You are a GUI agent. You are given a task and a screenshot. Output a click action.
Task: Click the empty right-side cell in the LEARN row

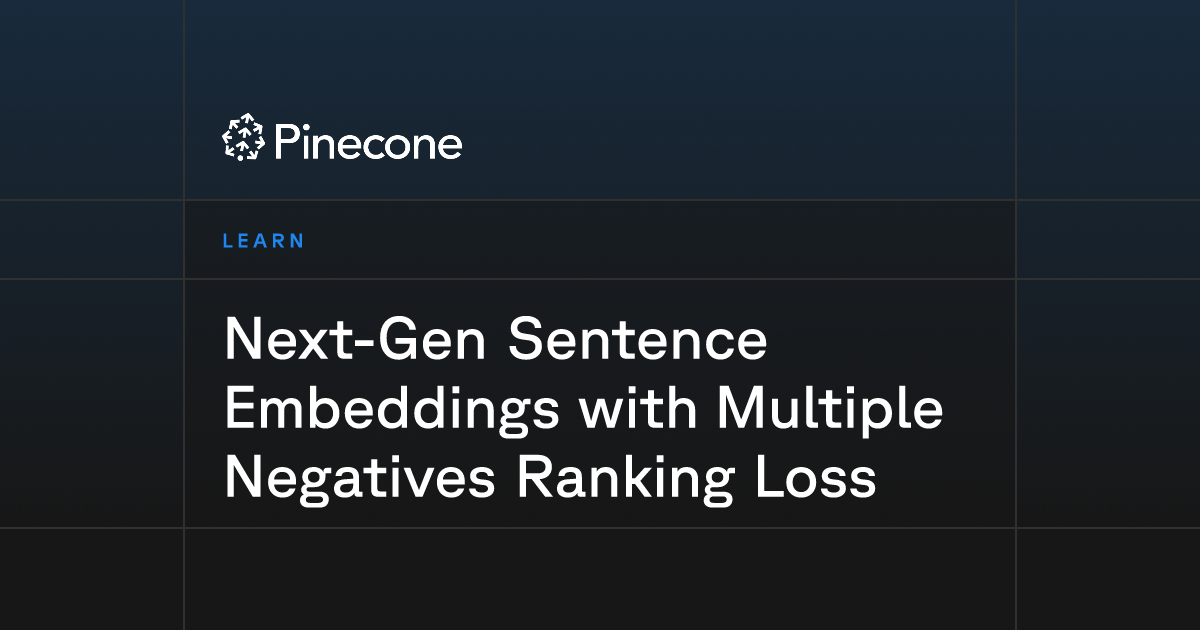click(x=1108, y=240)
